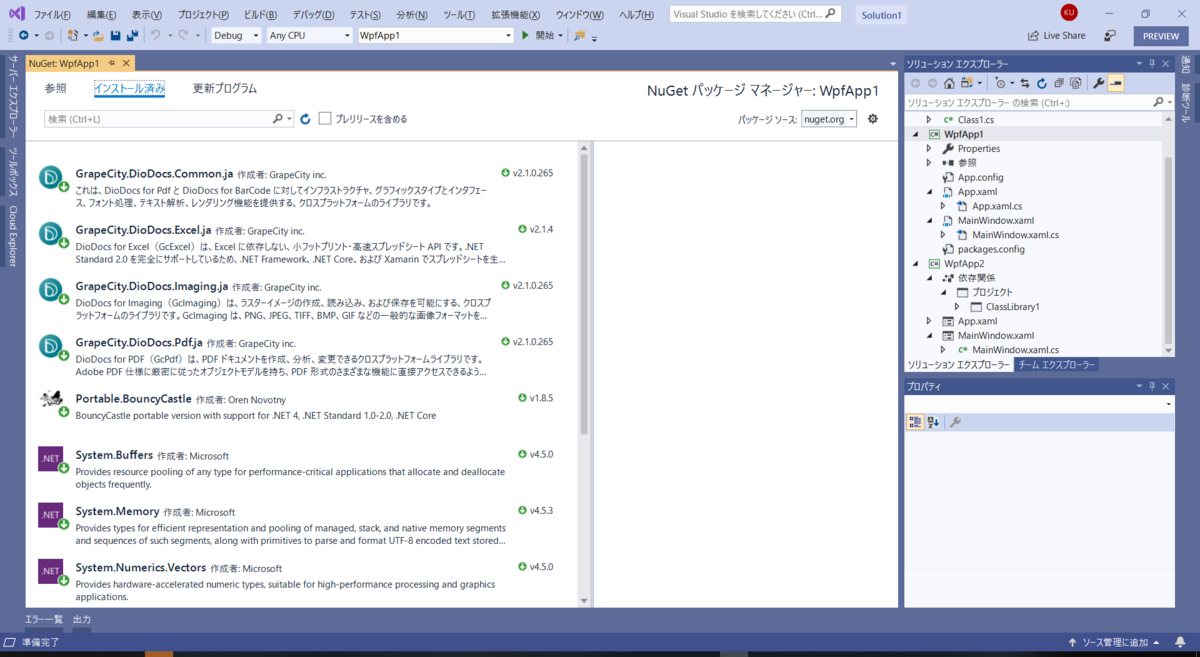
Task: Click the feedback icon next to Live Share
Action: tap(1110, 35)
